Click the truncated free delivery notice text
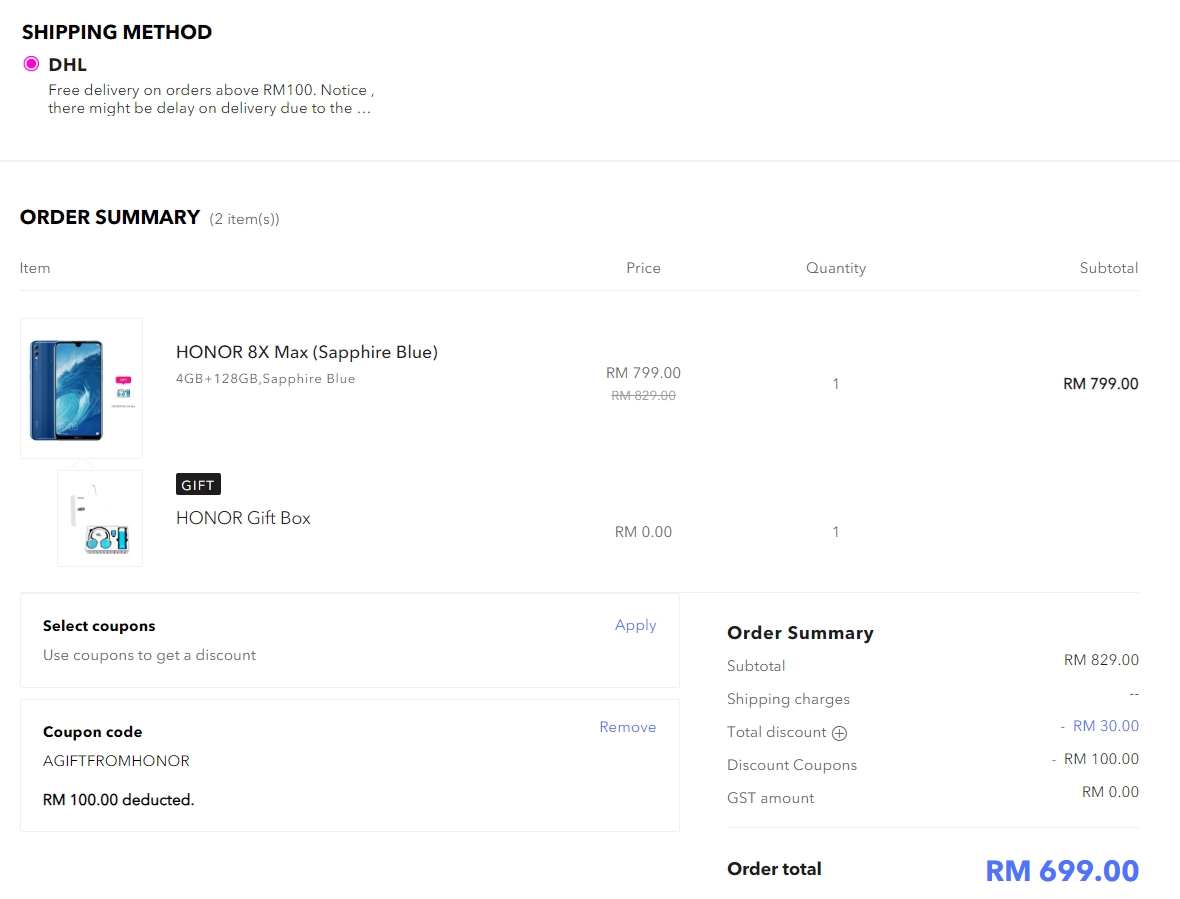Image resolution: width=1180 pixels, height=899 pixels. (x=210, y=99)
